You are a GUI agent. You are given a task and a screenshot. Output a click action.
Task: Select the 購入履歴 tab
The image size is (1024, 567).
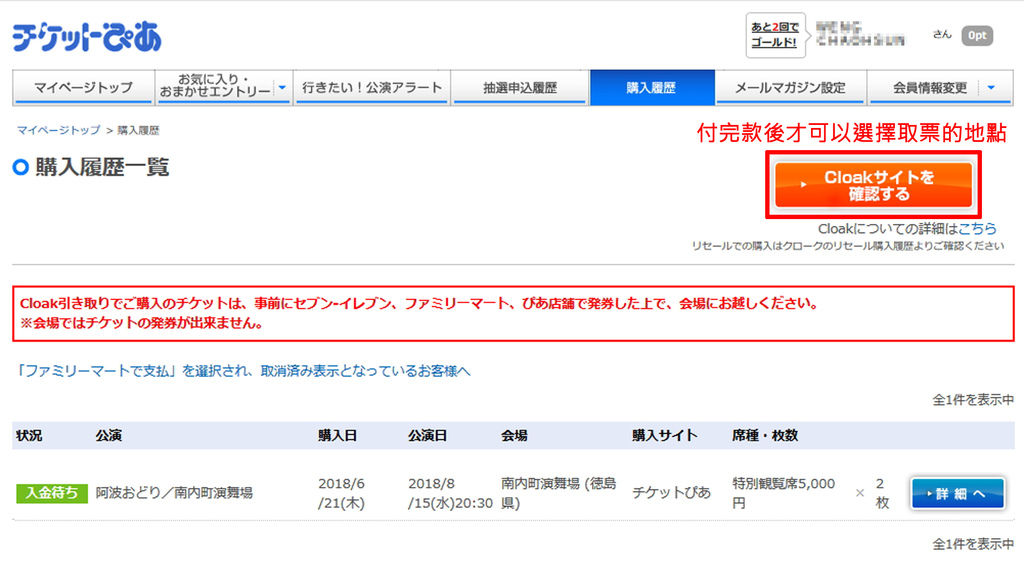pyautogui.click(x=652, y=88)
